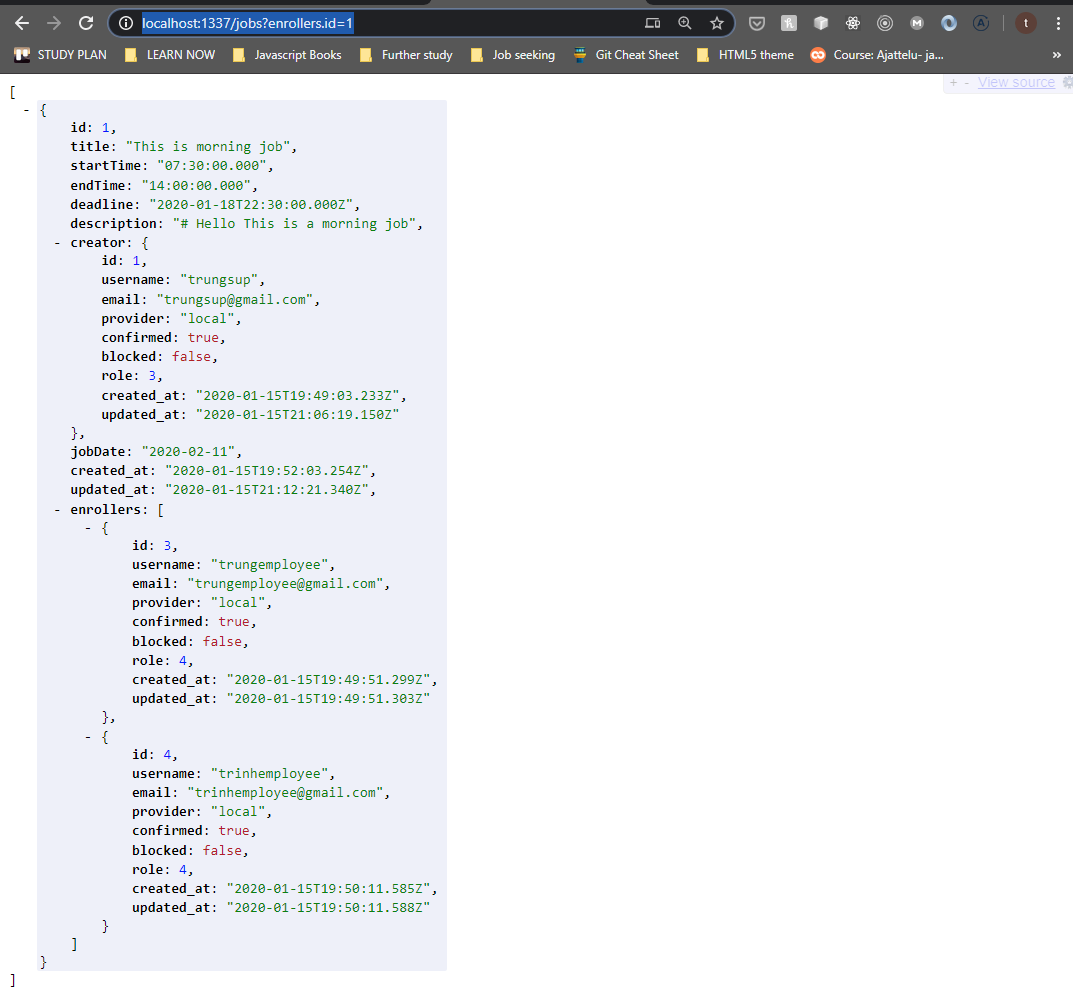
Task: Open the Course: Ajattelu bookmark
Action: (877, 55)
